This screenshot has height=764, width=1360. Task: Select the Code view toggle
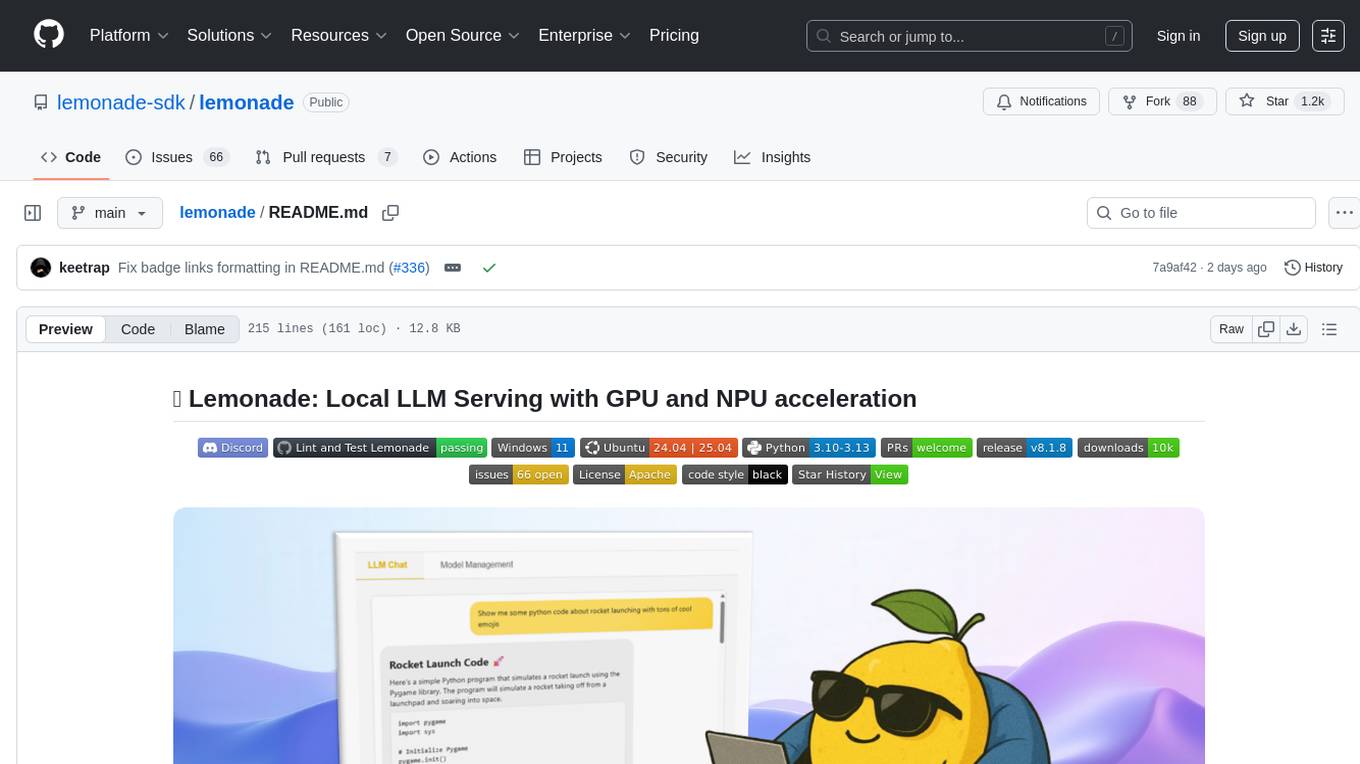pyautogui.click(x=138, y=329)
